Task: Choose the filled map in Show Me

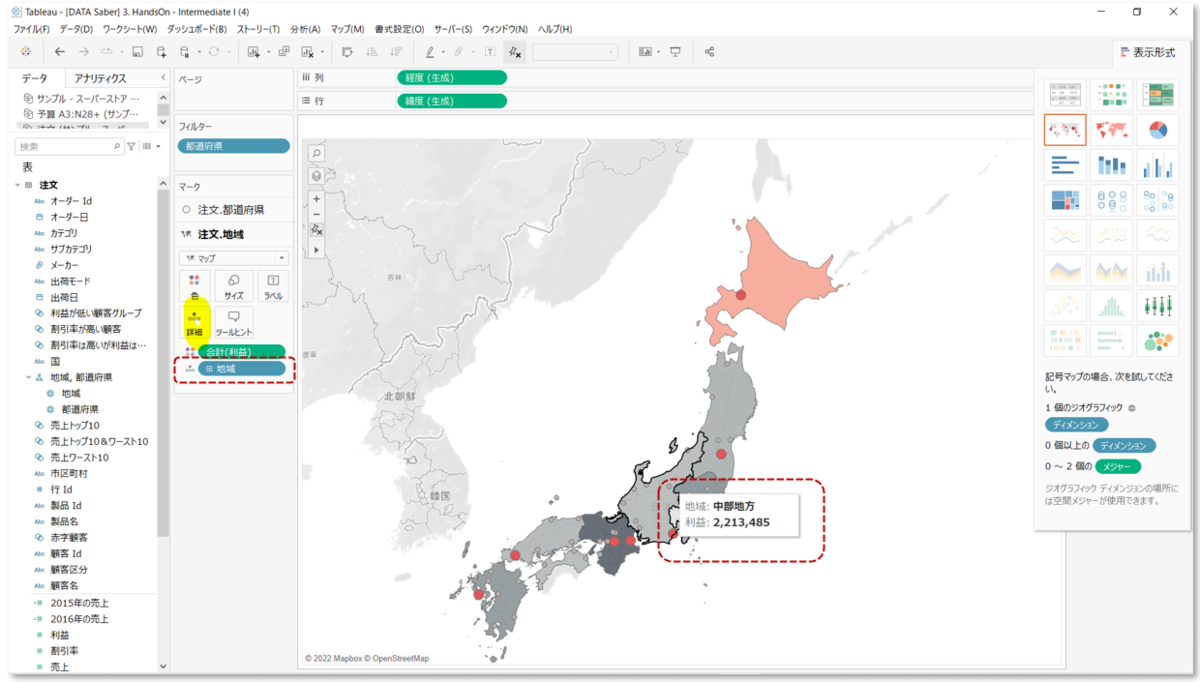Action: click(x=1111, y=130)
